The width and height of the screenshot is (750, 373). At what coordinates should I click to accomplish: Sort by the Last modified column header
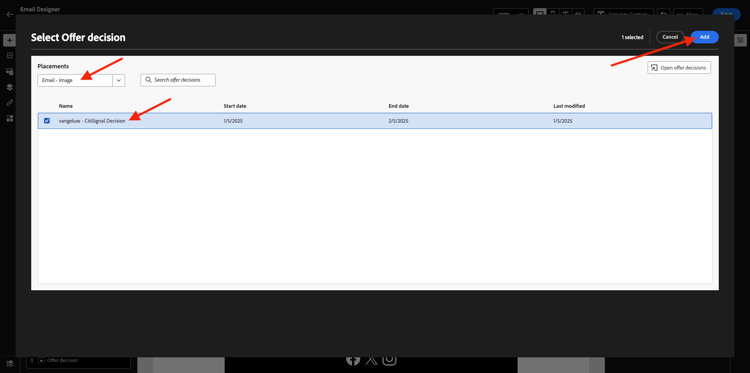point(569,106)
